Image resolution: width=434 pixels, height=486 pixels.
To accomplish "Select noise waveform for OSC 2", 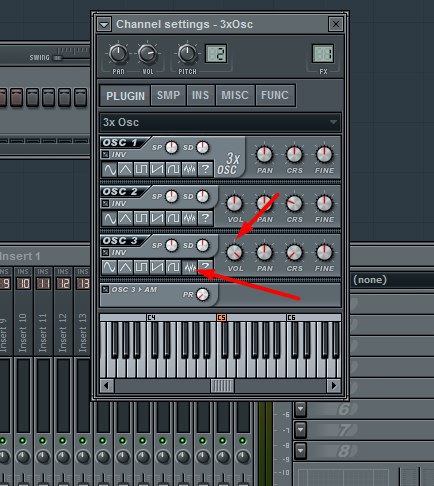I will tap(189, 218).
